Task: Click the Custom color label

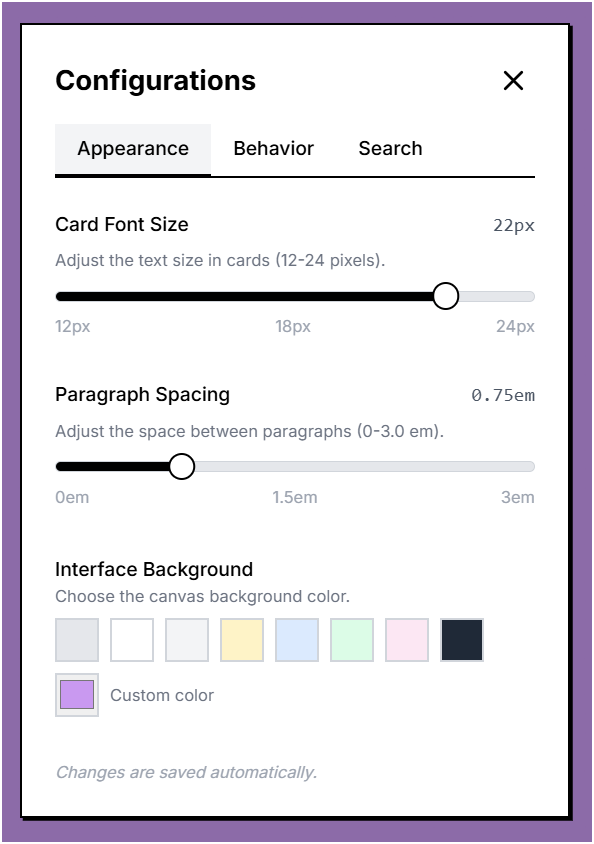Action: [162, 695]
